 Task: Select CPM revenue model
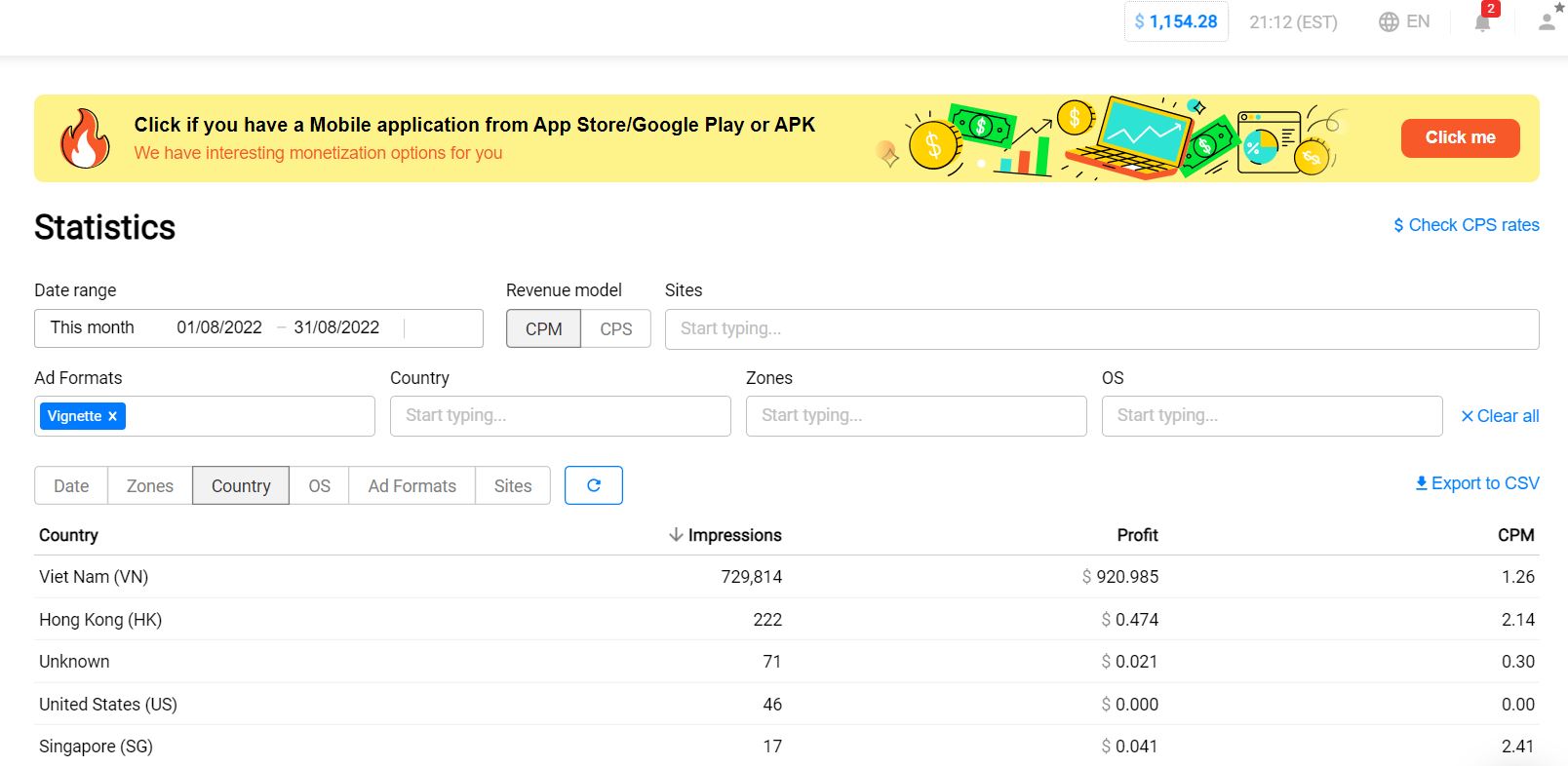(543, 329)
